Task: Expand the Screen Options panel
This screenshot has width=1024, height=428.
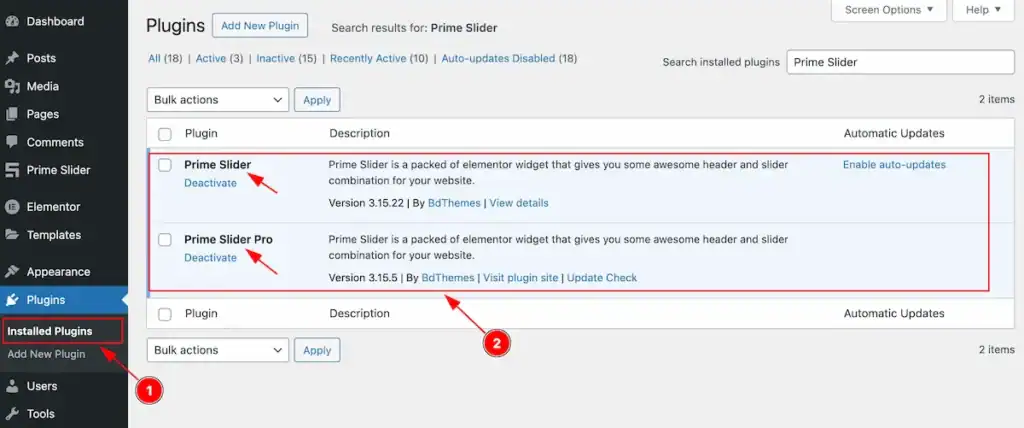Action: pyautogui.click(x=888, y=10)
